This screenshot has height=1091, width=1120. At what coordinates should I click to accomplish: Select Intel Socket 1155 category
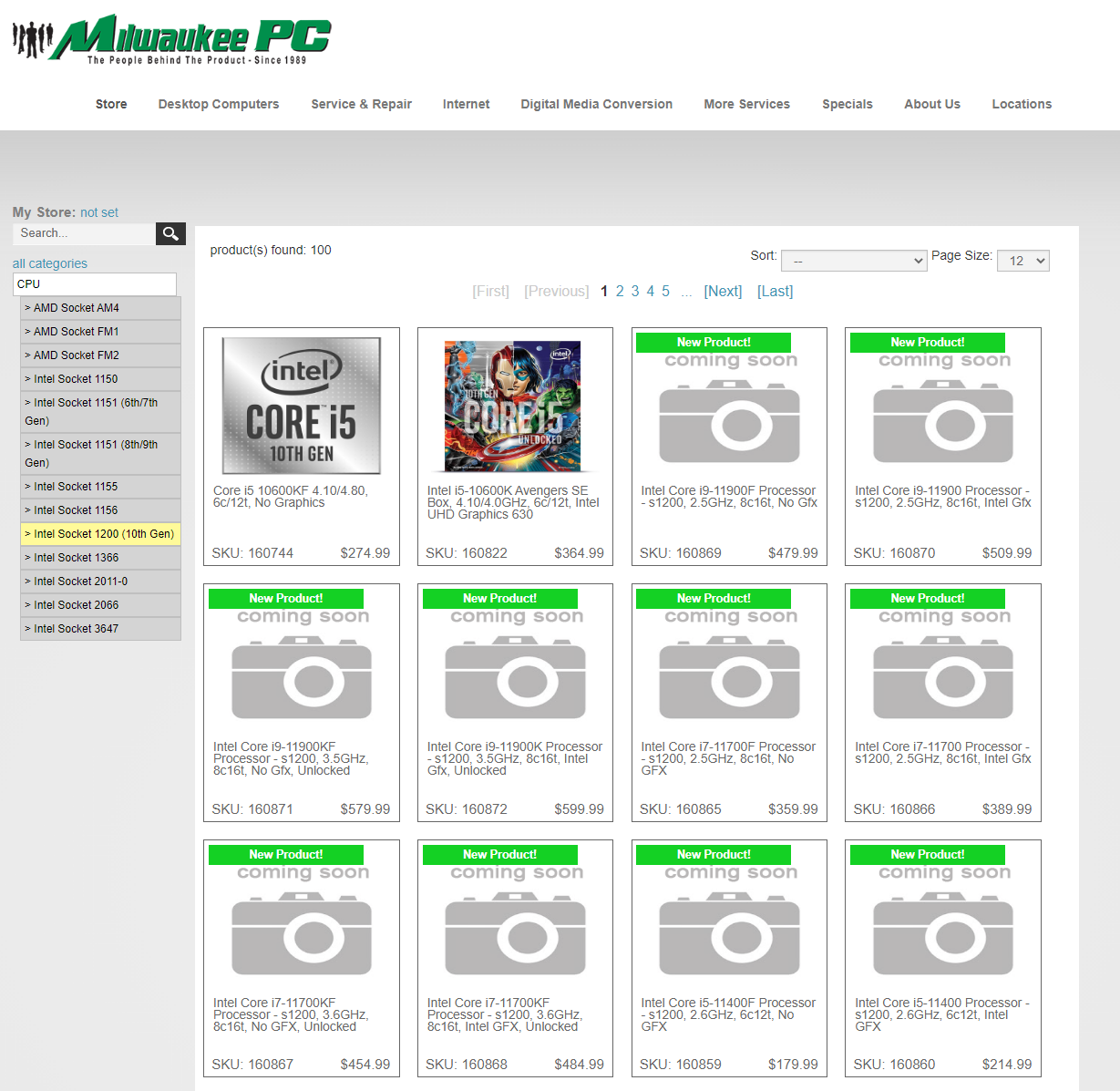tap(101, 487)
